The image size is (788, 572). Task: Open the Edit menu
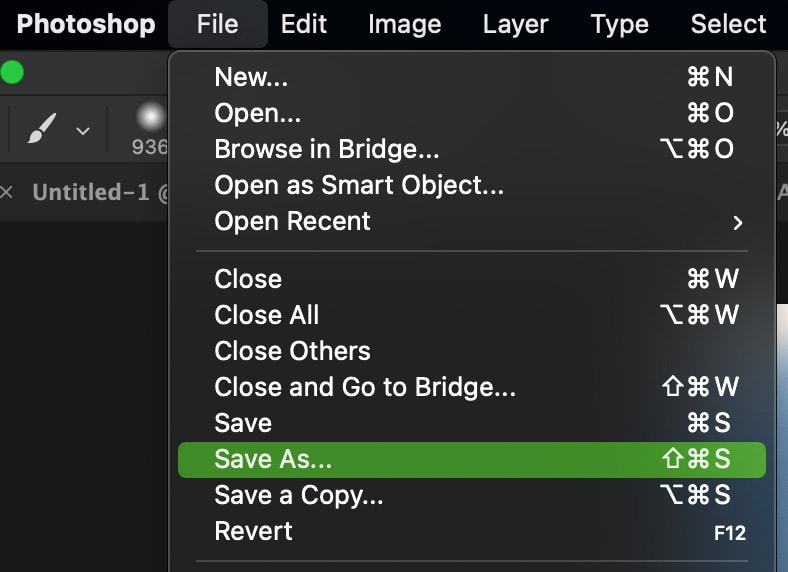click(304, 24)
